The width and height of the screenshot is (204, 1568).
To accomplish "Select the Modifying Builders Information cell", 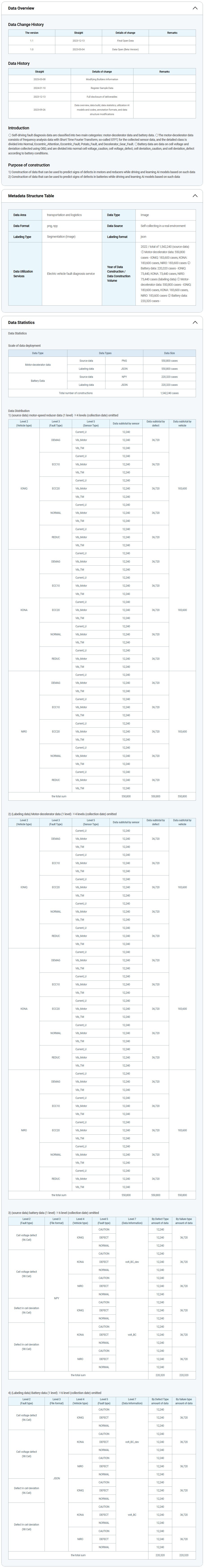I will click(102, 79).
